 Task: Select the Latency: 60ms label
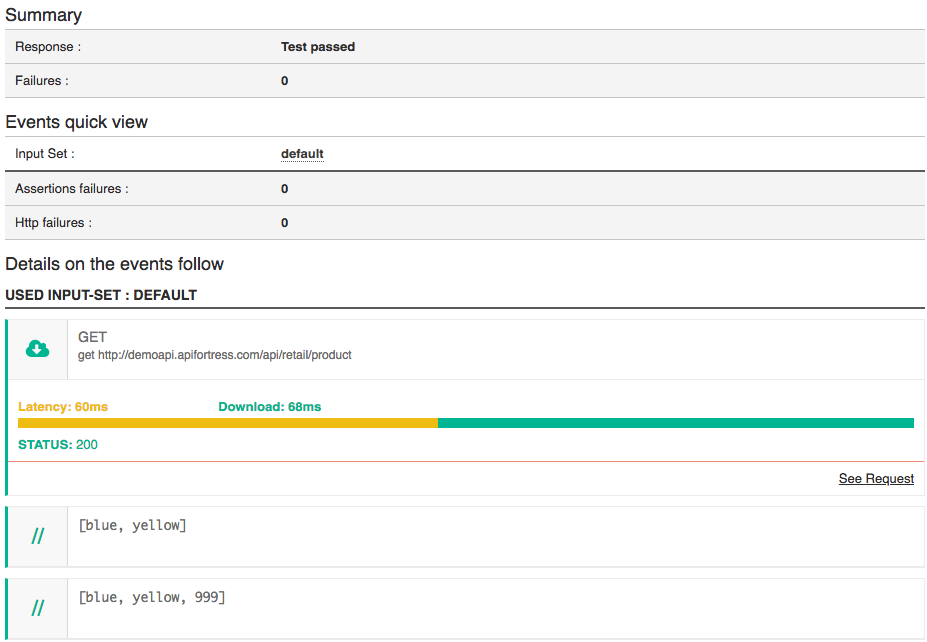(x=63, y=407)
